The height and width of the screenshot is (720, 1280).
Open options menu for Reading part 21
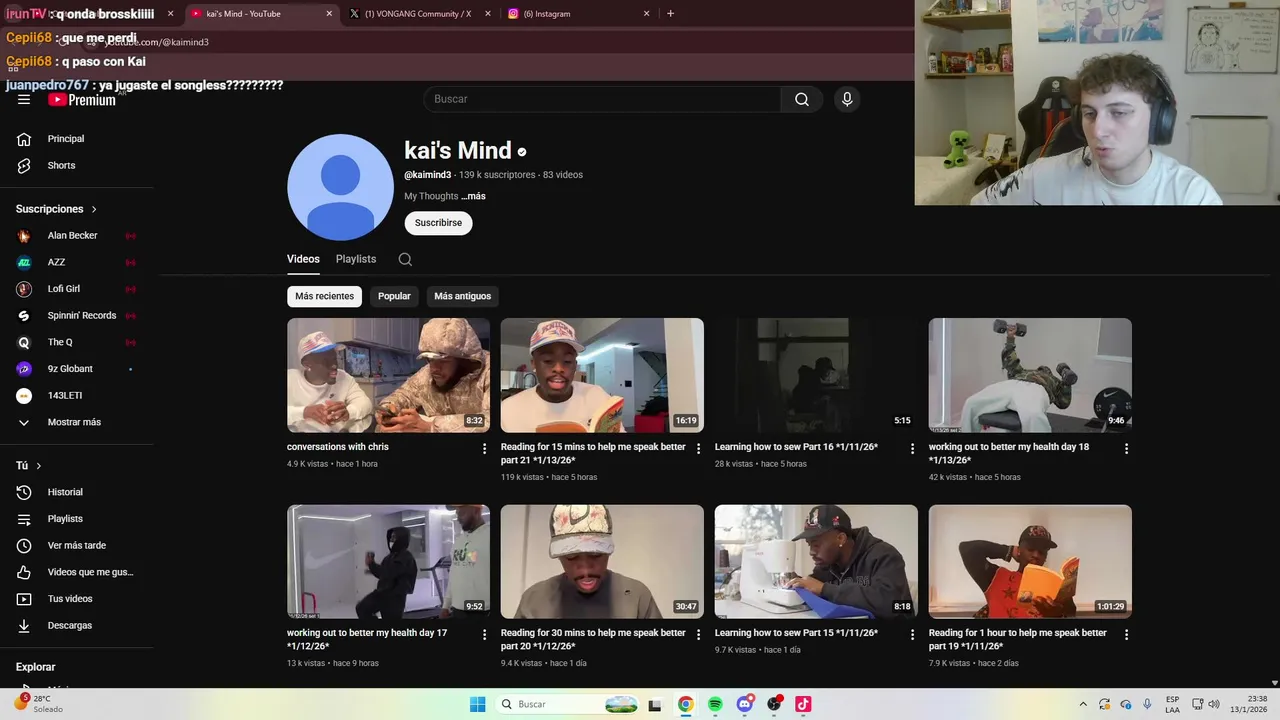coord(698,449)
